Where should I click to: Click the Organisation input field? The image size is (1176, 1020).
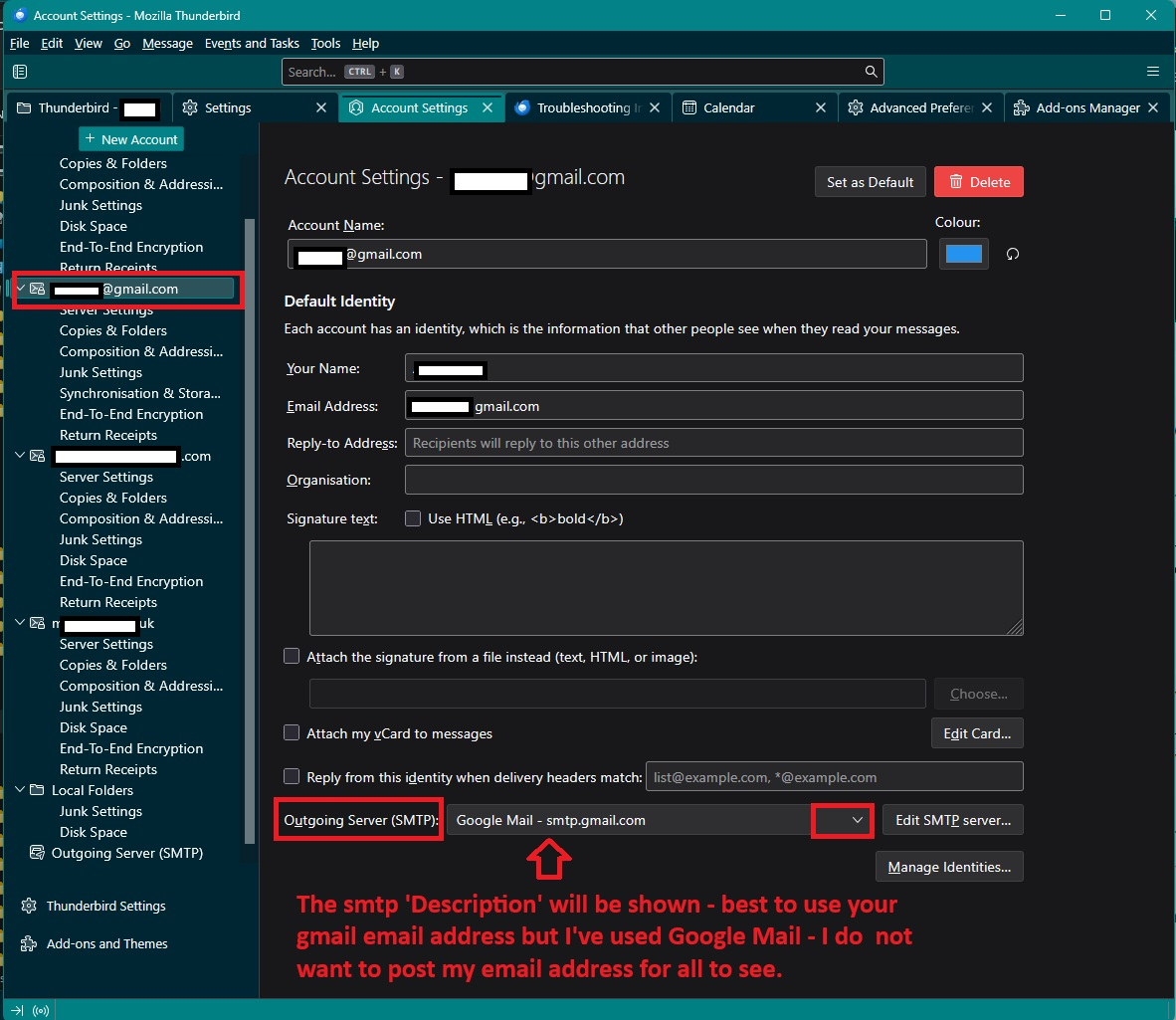click(714, 480)
